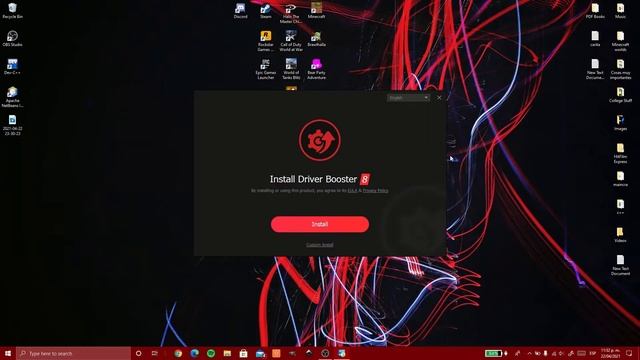Image resolution: width=640 pixels, height=360 pixels.
Task: Open the Recycle Bin desktop icon
Action: tap(12, 11)
